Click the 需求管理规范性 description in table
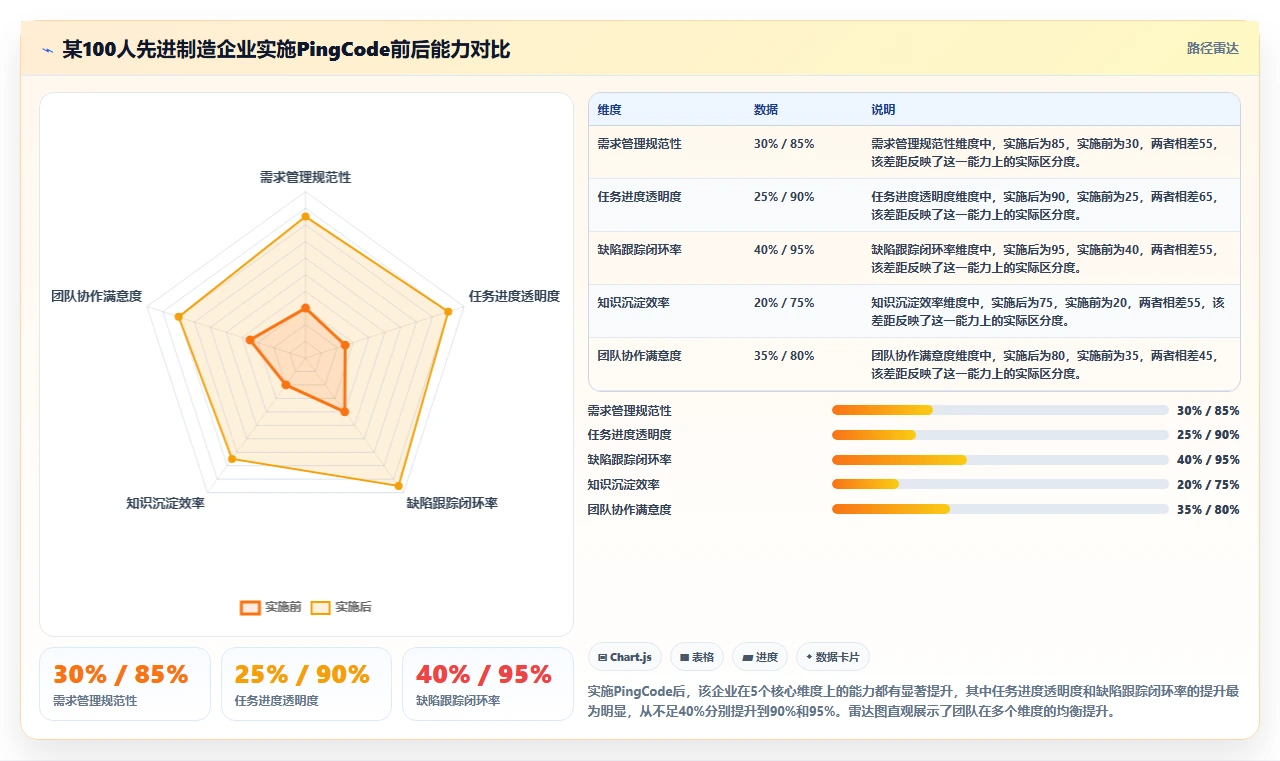The height and width of the screenshot is (761, 1280). point(1045,152)
